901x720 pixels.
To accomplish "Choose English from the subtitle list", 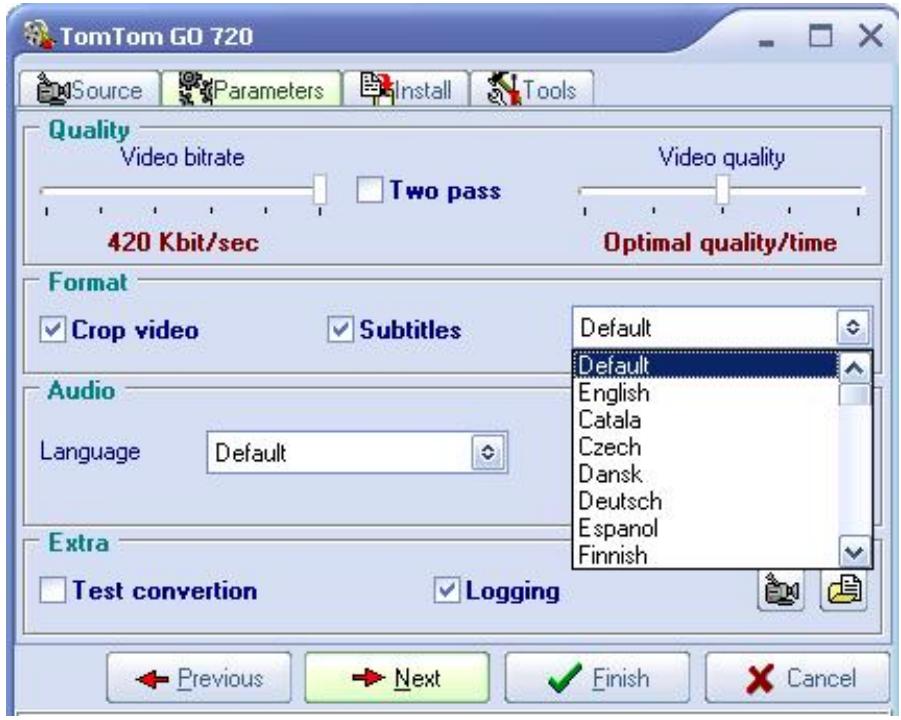I will (706, 393).
